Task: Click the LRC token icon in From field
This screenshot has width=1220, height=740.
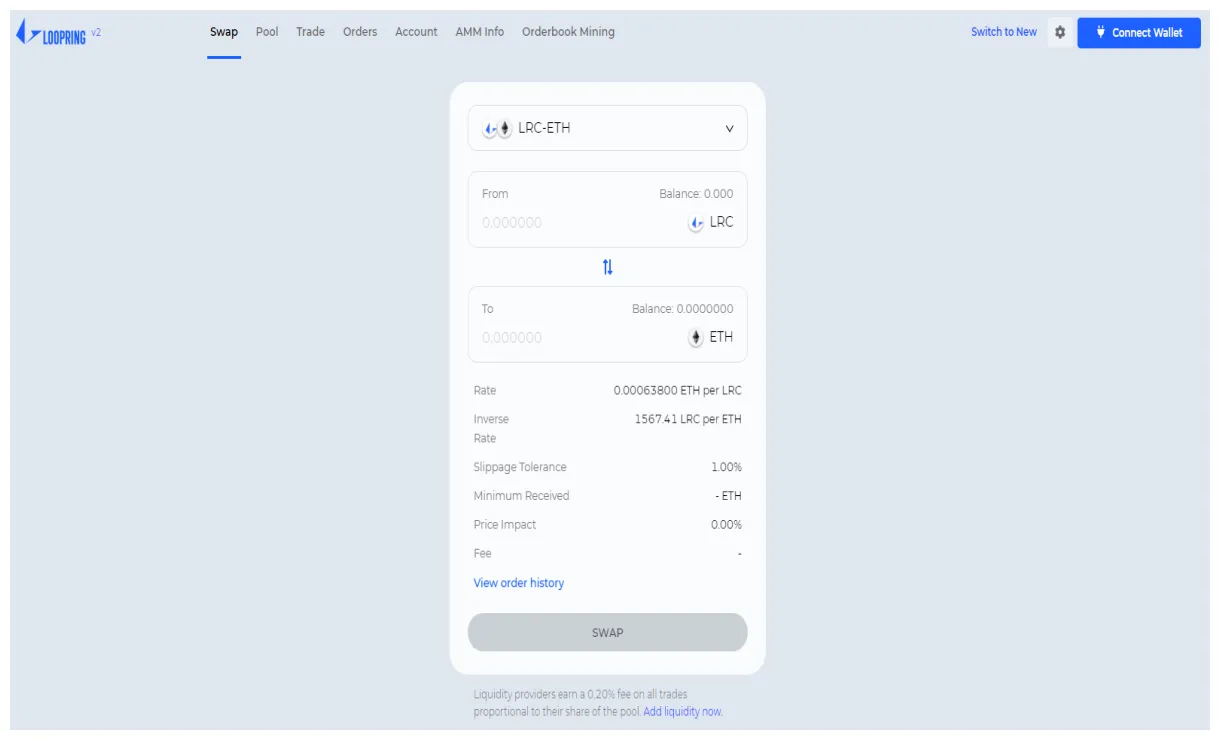Action: [x=696, y=223]
